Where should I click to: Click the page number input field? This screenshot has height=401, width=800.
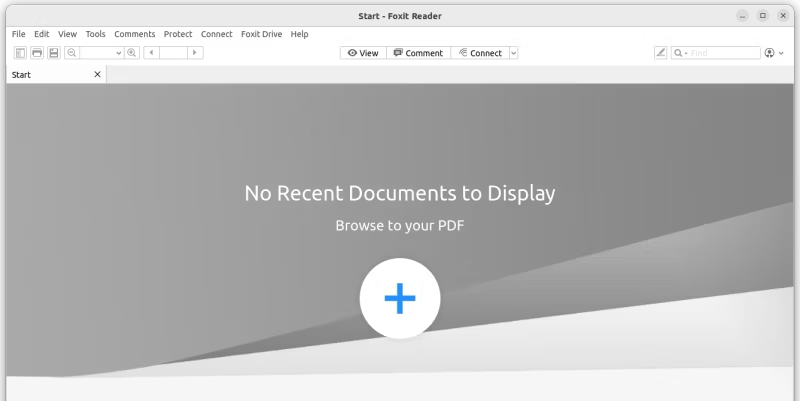[x=173, y=53]
